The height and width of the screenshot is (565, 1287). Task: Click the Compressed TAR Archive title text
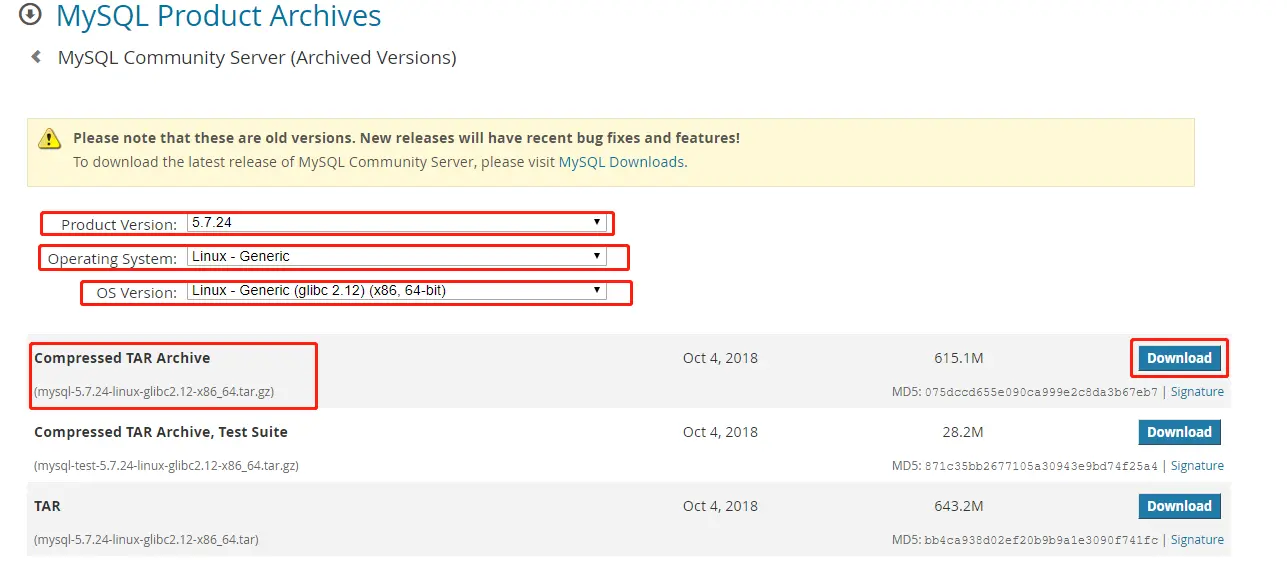tap(122, 358)
